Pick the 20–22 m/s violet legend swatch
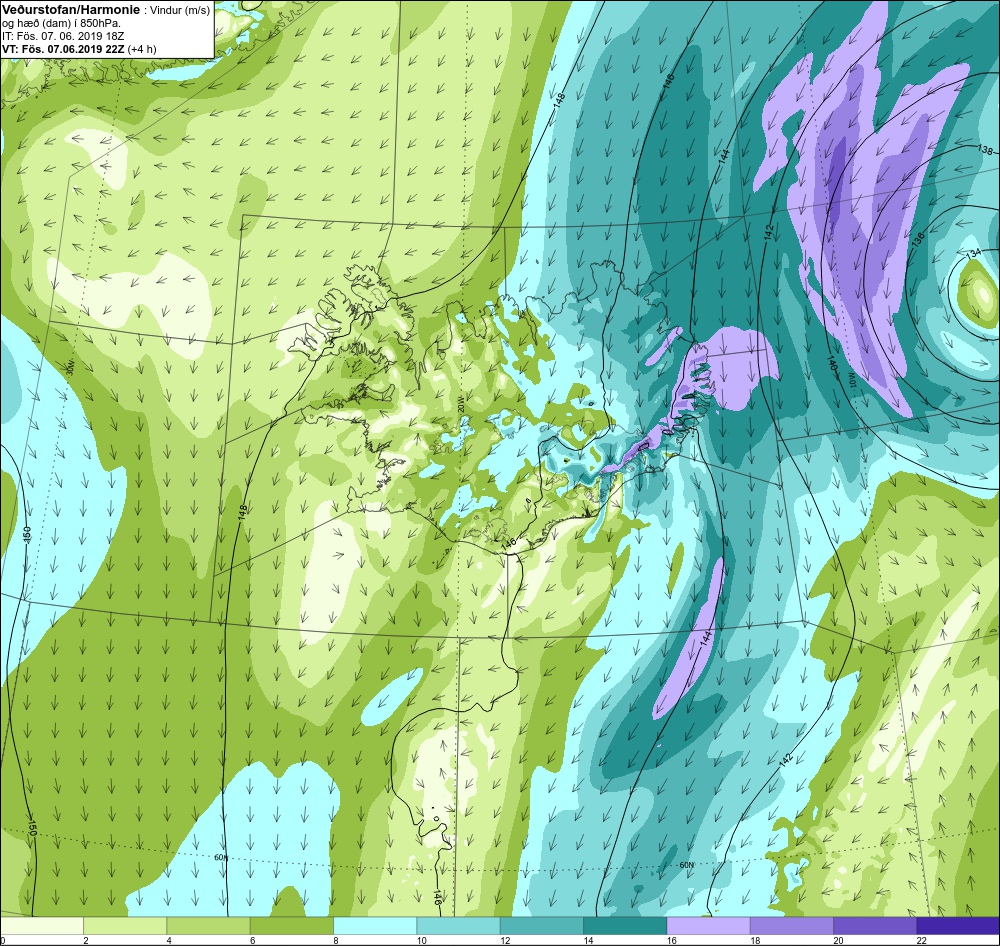The width and height of the screenshot is (1000, 946). pyautogui.click(x=875, y=925)
